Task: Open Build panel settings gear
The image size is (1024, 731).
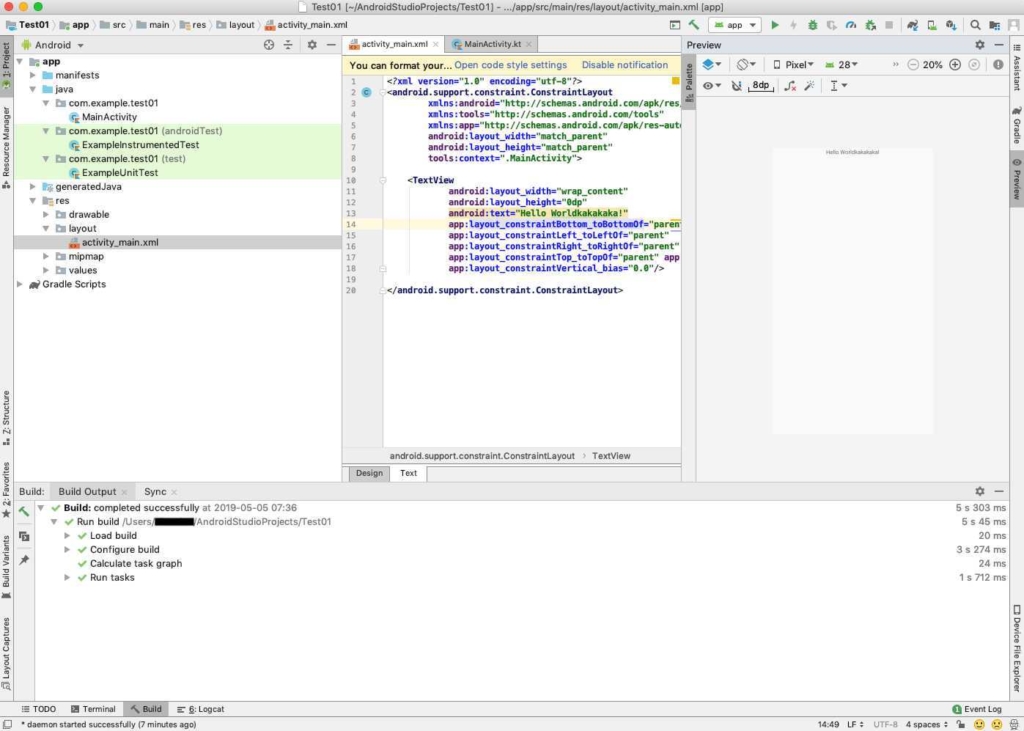Action: [x=980, y=491]
